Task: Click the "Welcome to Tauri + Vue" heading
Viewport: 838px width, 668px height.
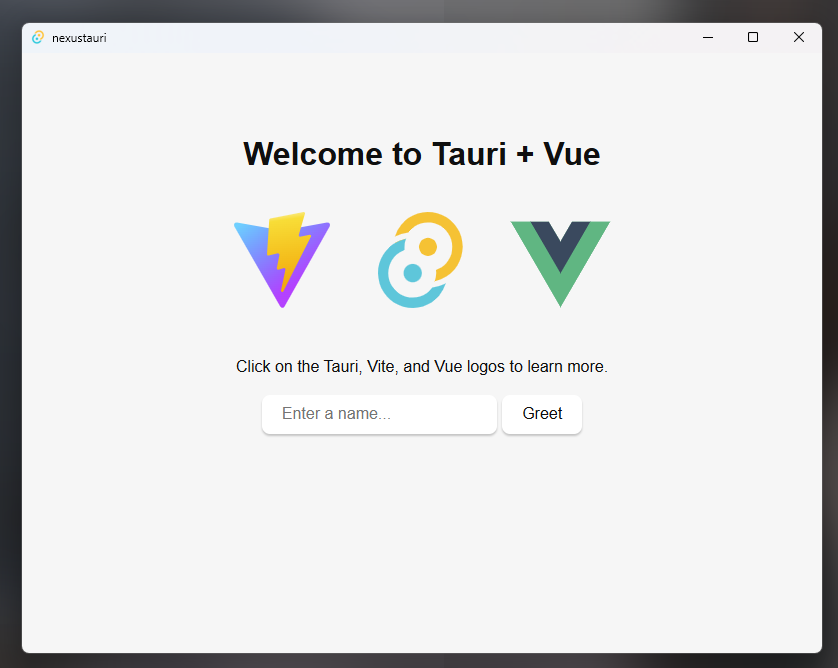Action: pyautogui.click(x=422, y=154)
